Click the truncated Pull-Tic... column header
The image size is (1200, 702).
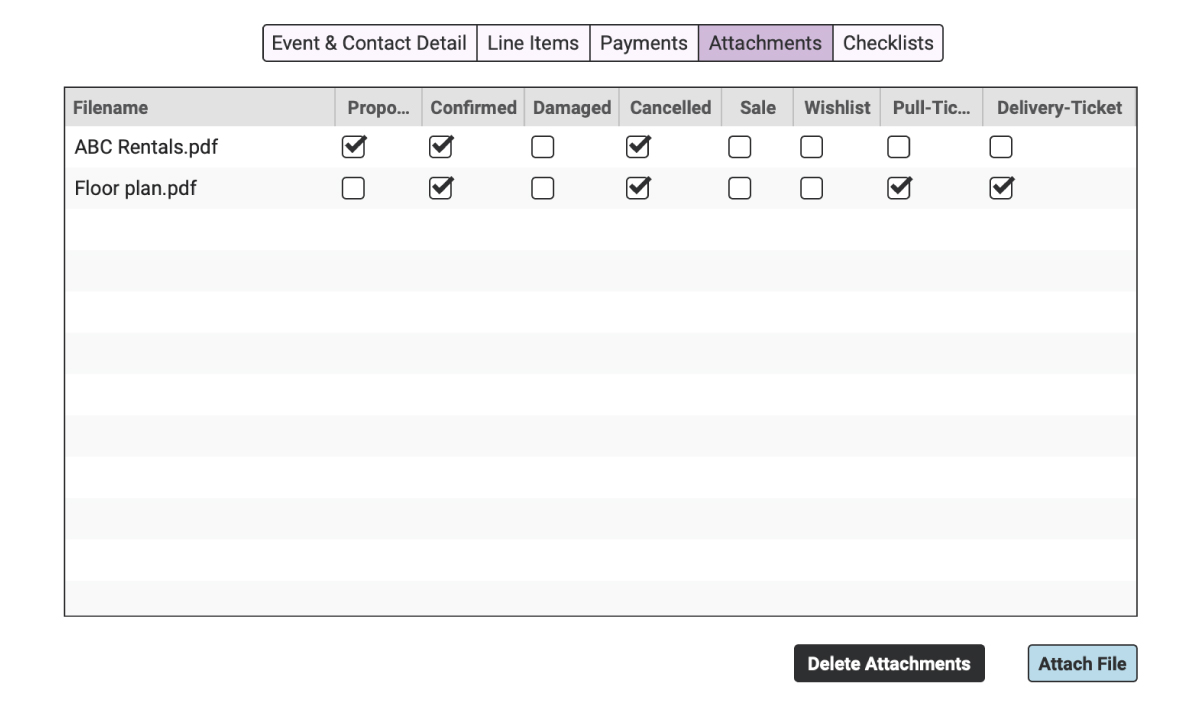point(931,107)
